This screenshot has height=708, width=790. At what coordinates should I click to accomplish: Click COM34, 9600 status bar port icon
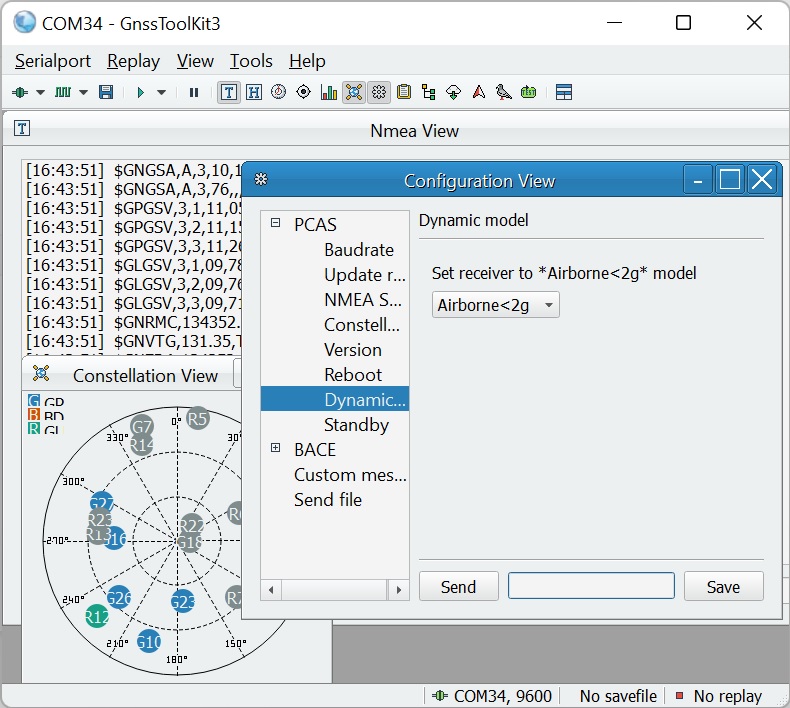[x=440, y=695]
